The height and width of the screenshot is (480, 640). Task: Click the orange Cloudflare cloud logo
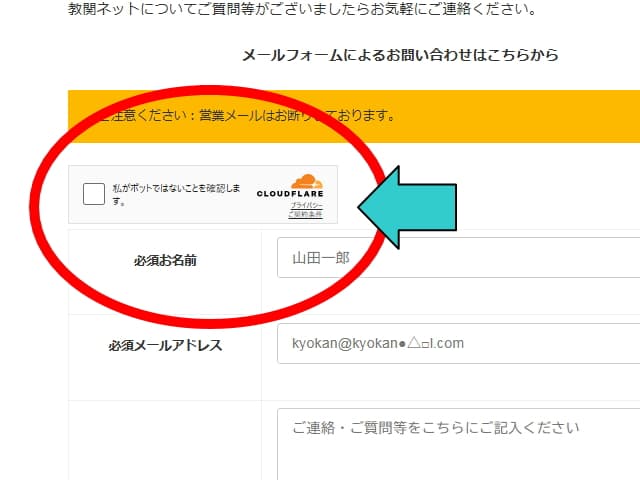pyautogui.click(x=307, y=181)
